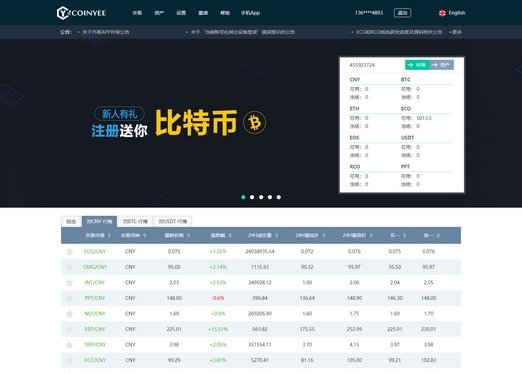Click the 比特币 banner headline

tap(196, 123)
